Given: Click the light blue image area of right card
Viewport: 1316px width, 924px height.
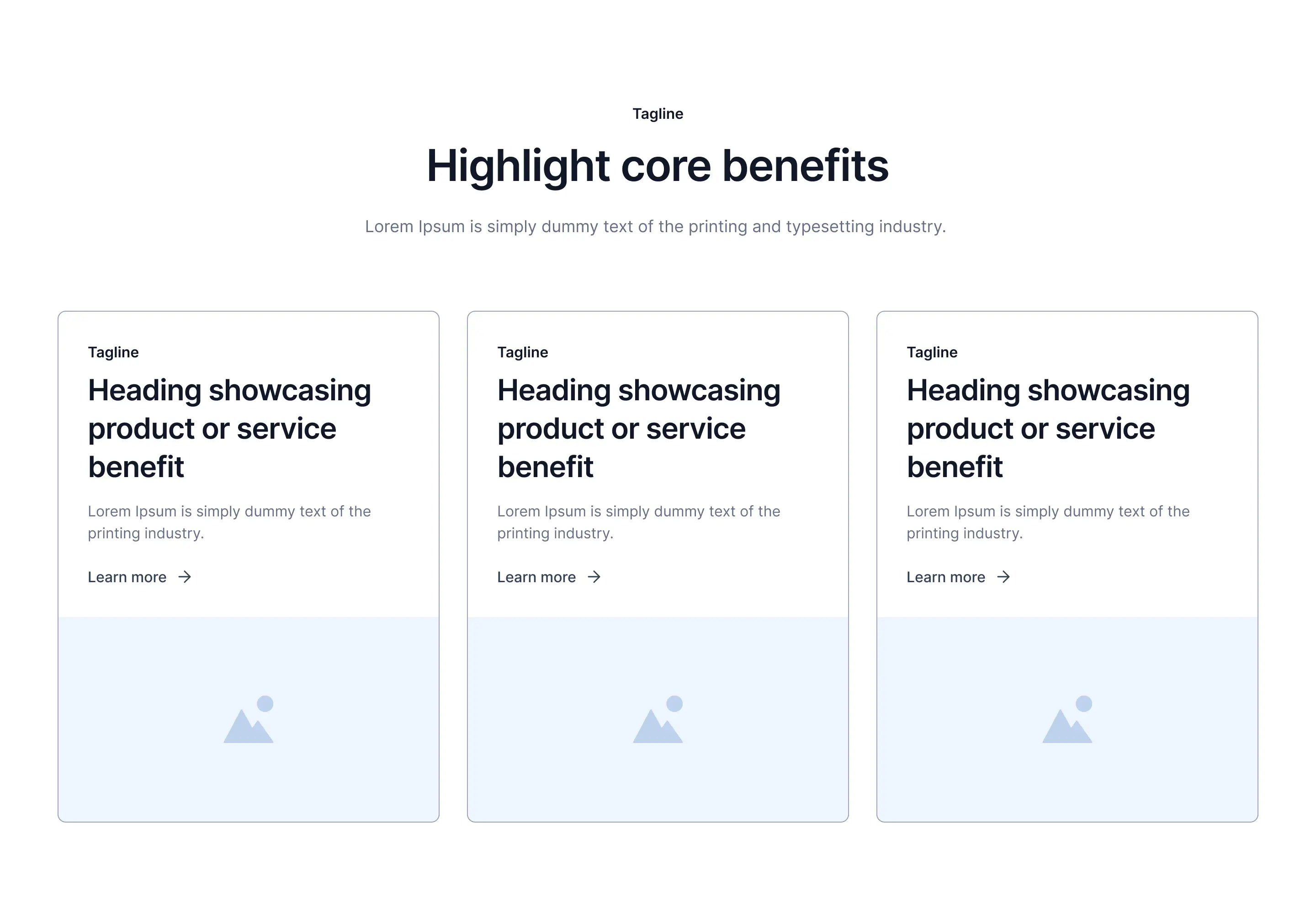Looking at the screenshot, I should (x=1067, y=719).
